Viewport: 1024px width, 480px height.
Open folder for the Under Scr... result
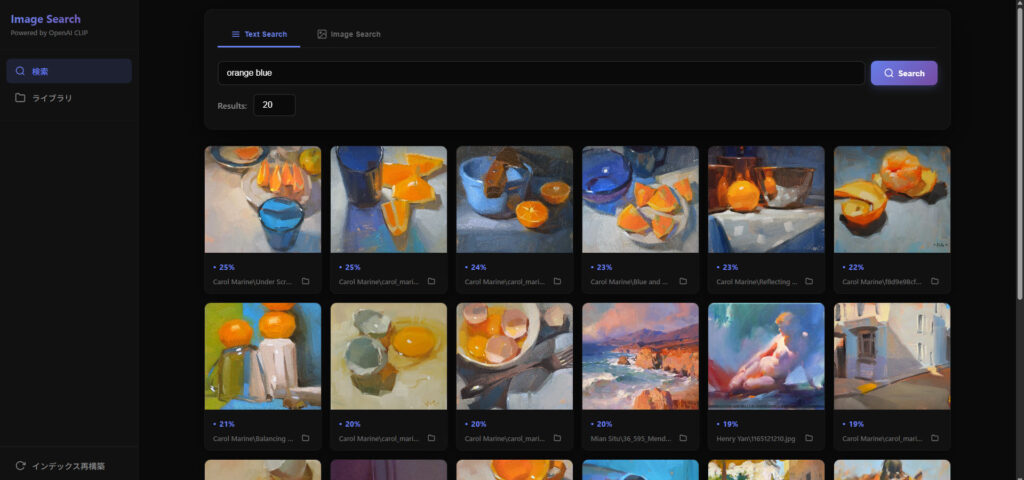click(306, 282)
